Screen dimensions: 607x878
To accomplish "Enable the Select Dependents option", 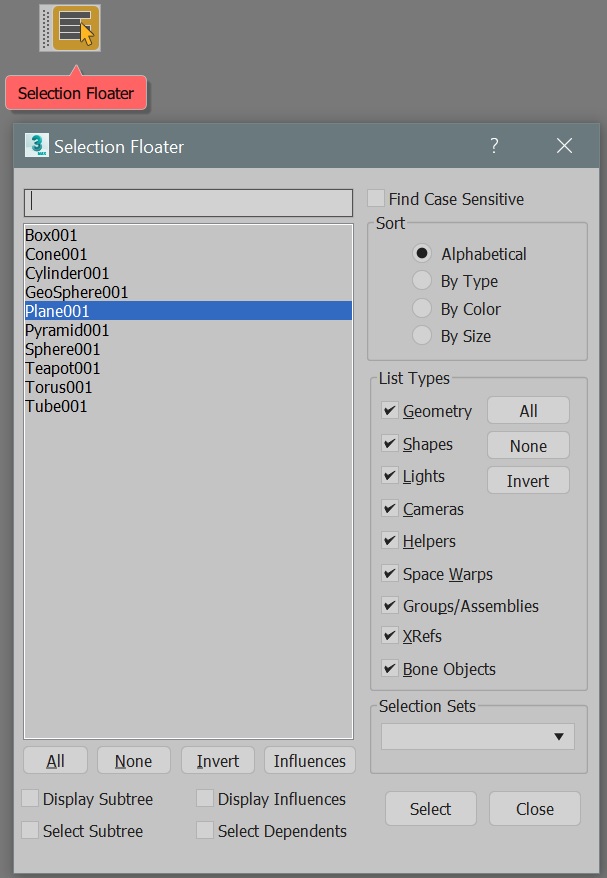I will click(x=205, y=831).
